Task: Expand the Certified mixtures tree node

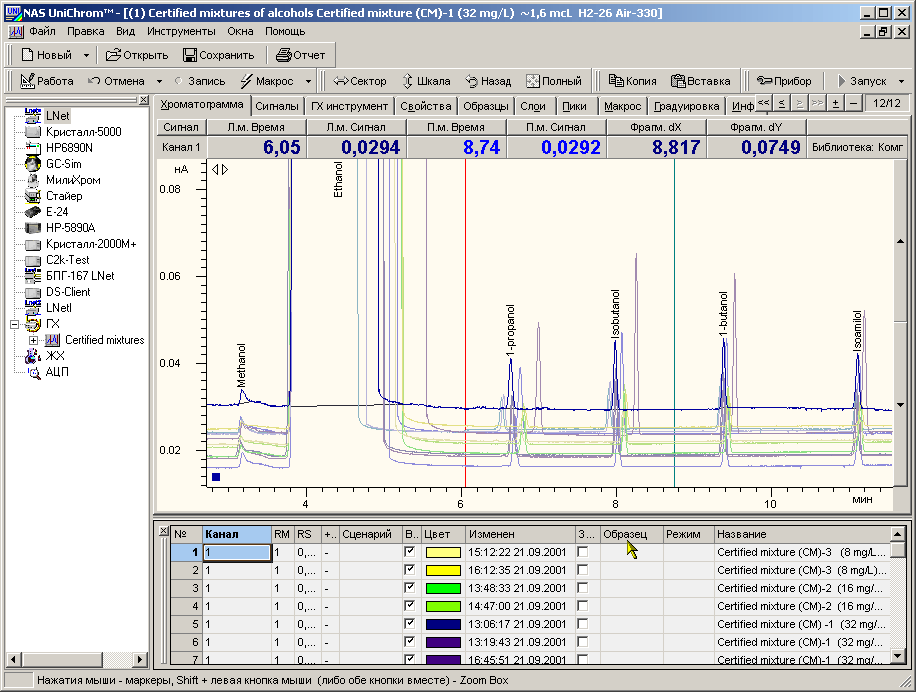Action: point(33,340)
